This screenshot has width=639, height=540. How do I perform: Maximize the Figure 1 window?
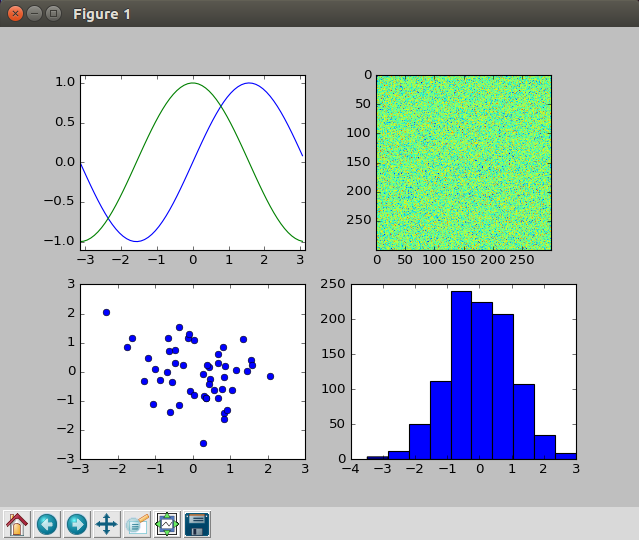53,14
